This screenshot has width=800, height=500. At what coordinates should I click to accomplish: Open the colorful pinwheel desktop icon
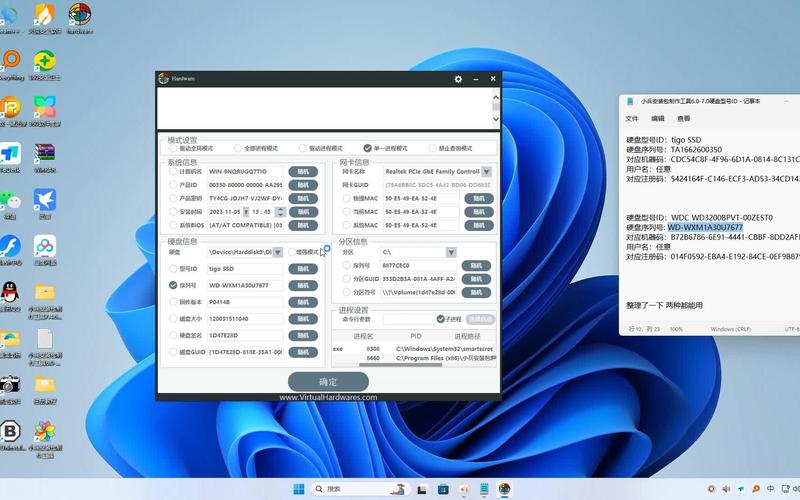point(45,439)
